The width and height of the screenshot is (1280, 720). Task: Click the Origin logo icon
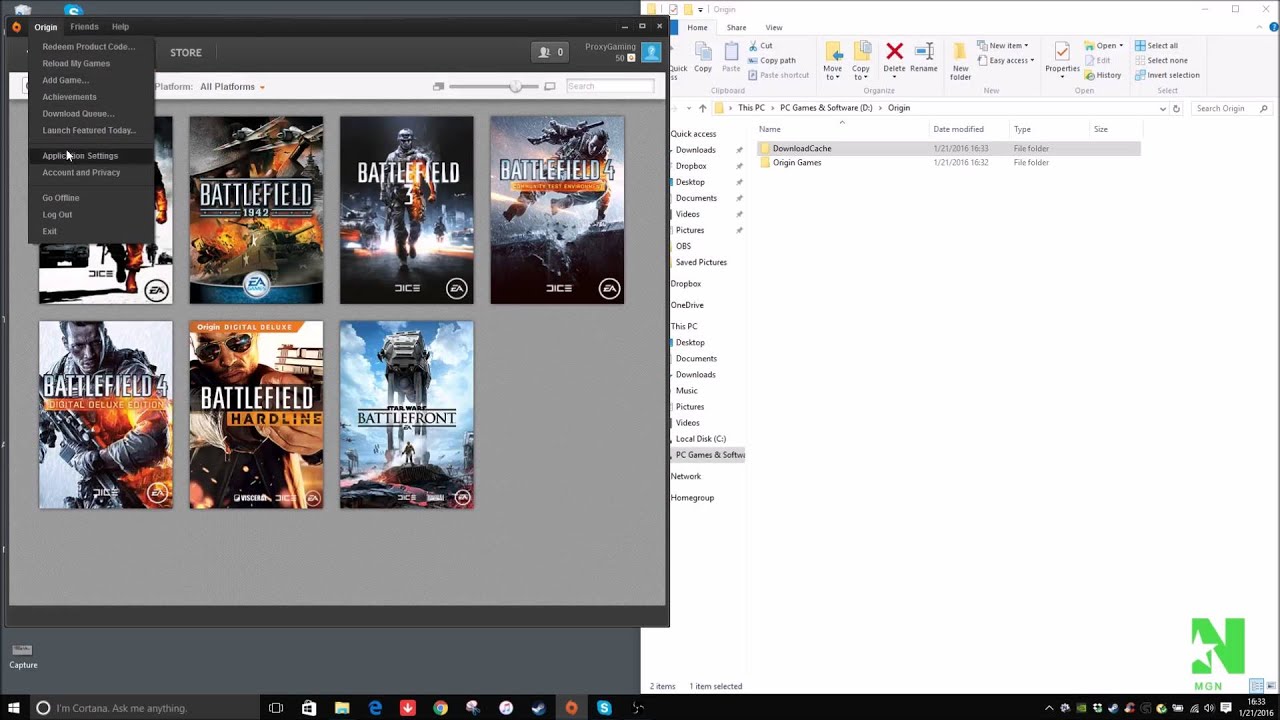[16, 27]
